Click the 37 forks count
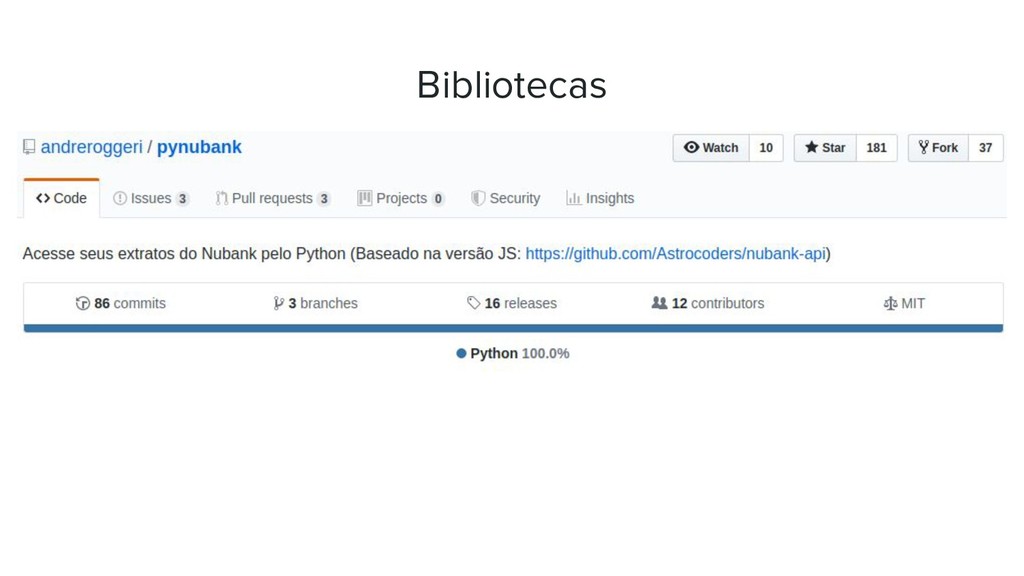The height and width of the screenshot is (576, 1024). coord(985,148)
